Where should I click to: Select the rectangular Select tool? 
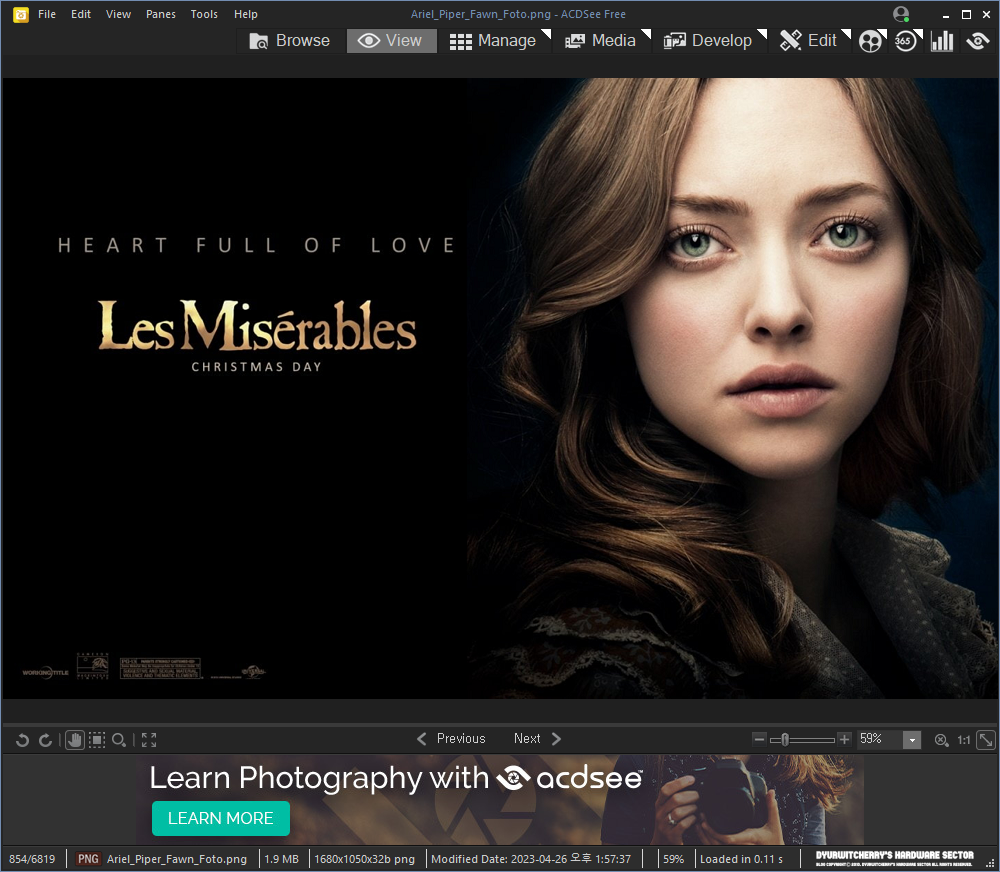97,740
